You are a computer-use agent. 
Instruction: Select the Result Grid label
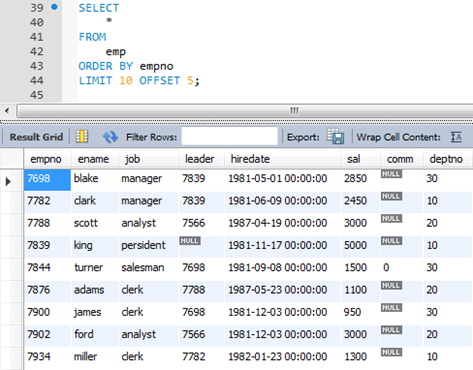[x=36, y=137]
